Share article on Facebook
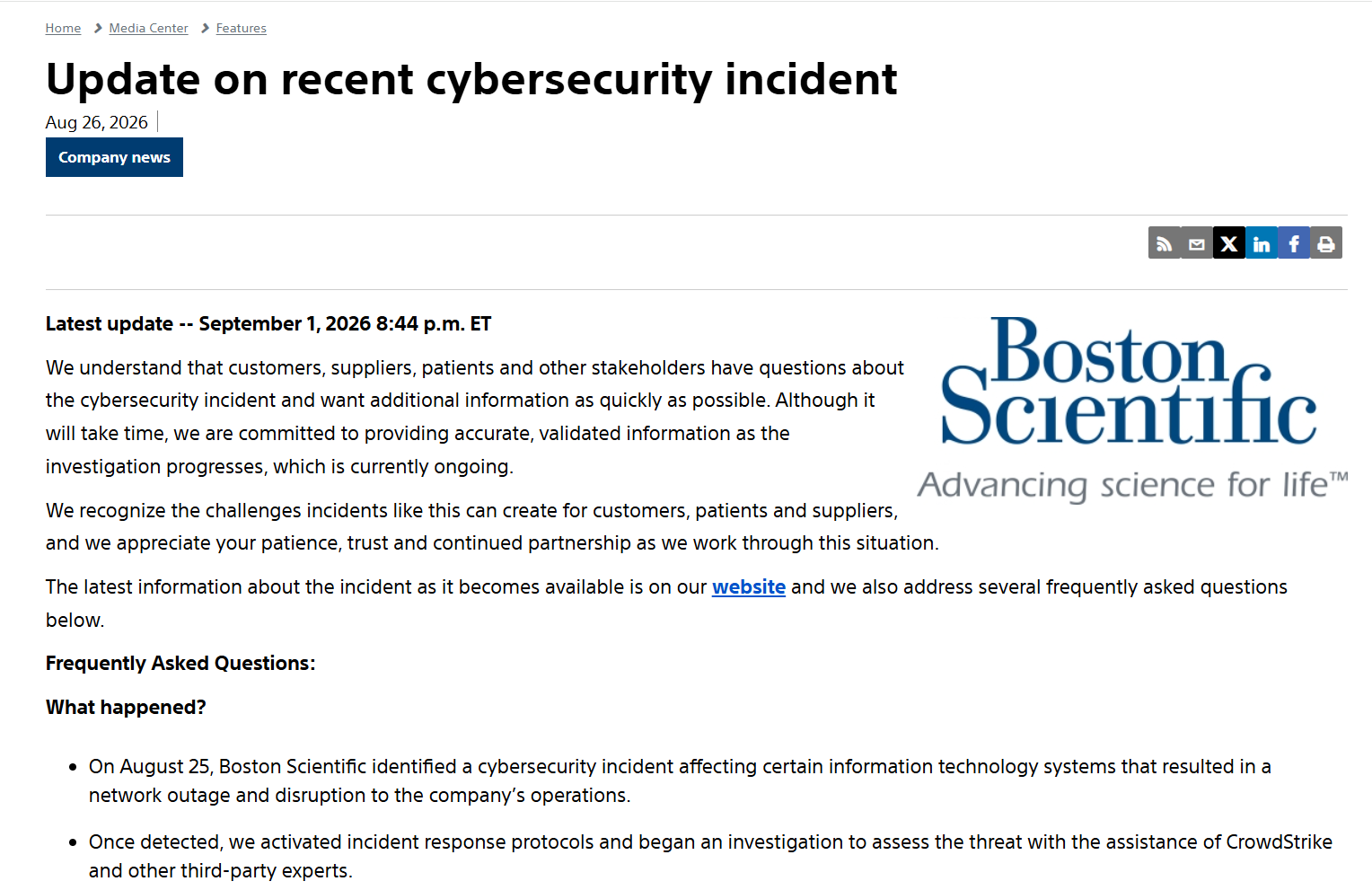 click(x=1294, y=242)
